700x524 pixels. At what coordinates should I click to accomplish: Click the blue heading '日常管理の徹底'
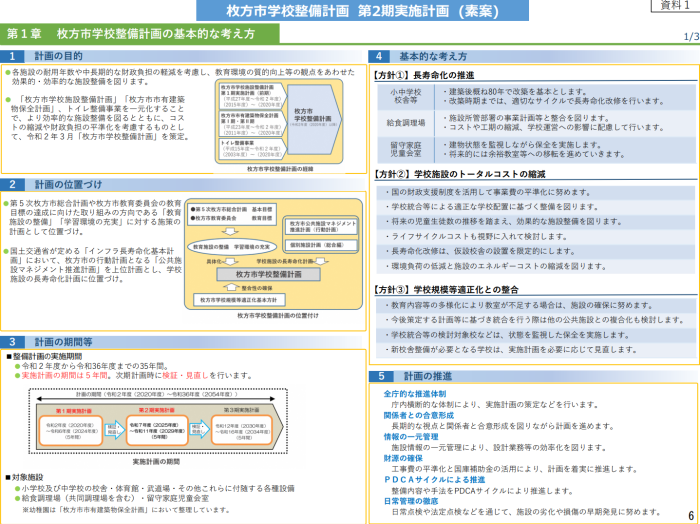(411, 501)
